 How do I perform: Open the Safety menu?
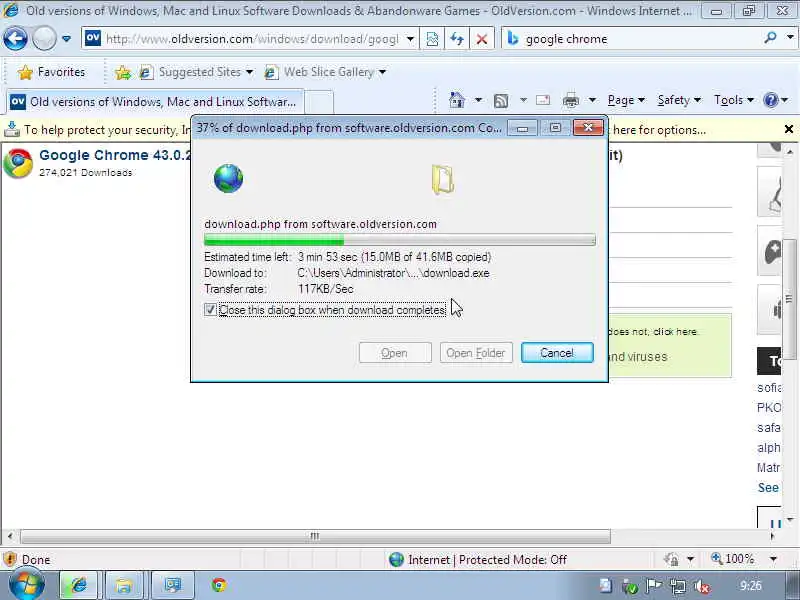(x=679, y=100)
